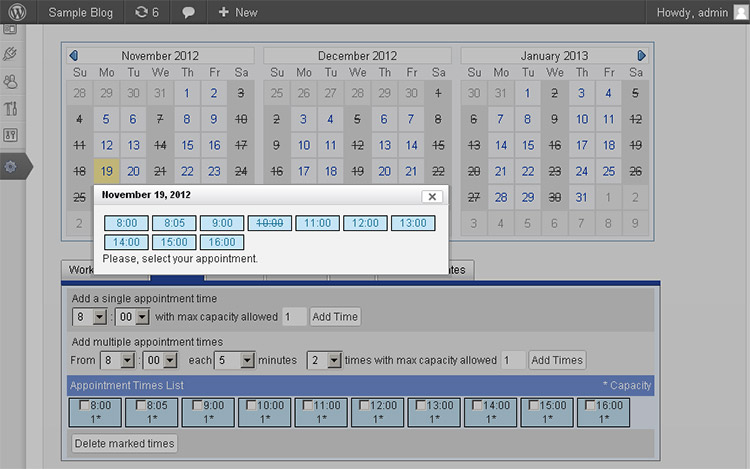This screenshot has width=750, height=469.
Task: Click the Add Time button
Action: click(335, 316)
